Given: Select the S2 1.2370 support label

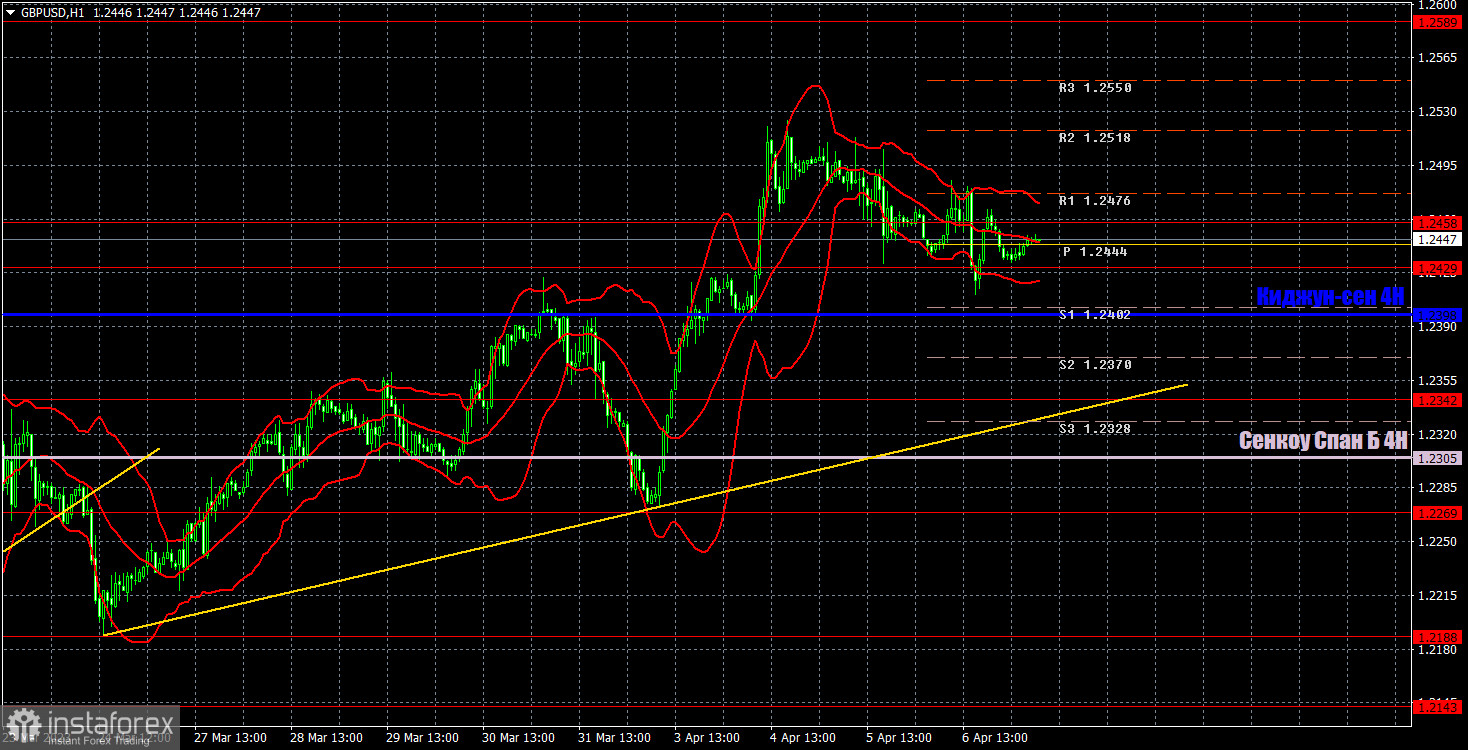Looking at the screenshot, I should pos(1094,365).
